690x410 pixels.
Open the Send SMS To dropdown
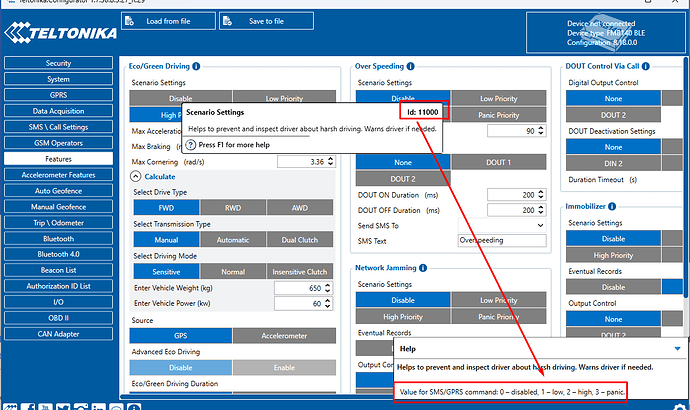[502, 225]
